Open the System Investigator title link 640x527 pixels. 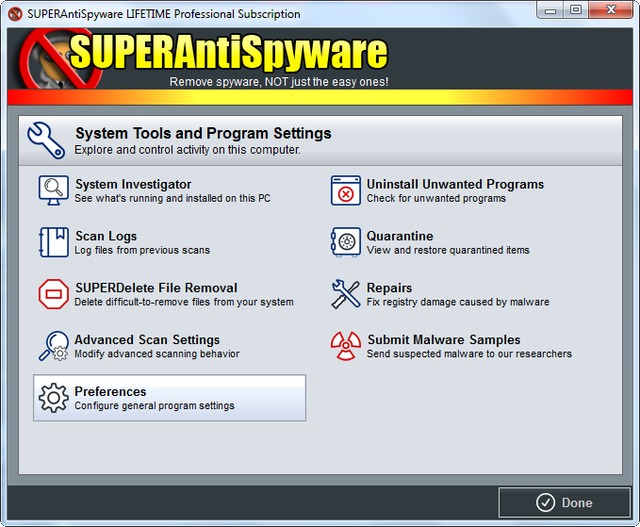(133, 184)
